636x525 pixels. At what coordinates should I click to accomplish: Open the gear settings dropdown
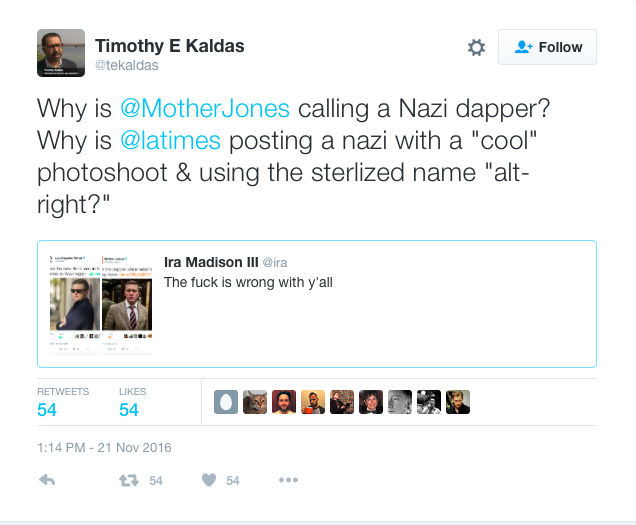[x=476, y=47]
